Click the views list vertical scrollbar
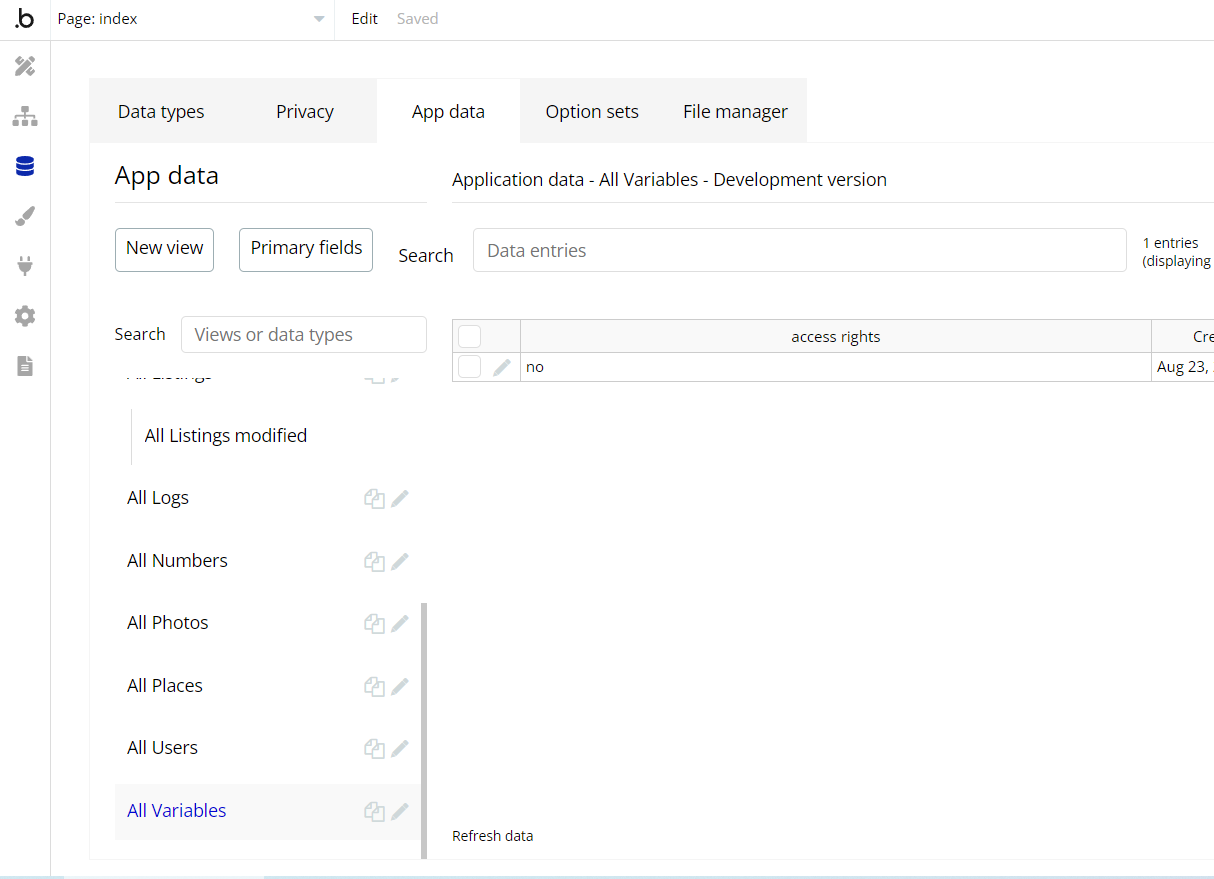 coord(424,730)
